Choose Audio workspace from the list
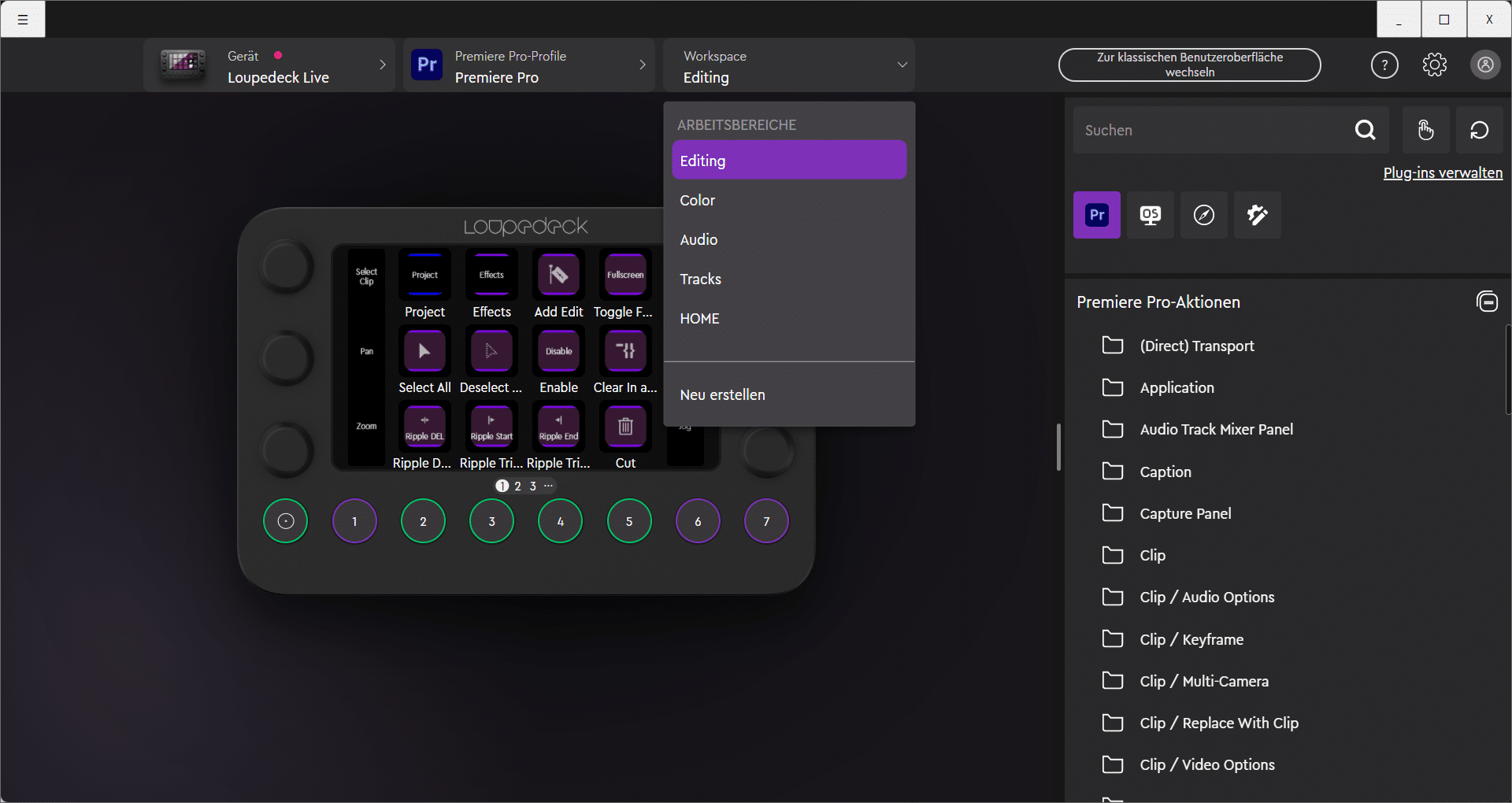Image resolution: width=1512 pixels, height=803 pixels. pyautogui.click(x=699, y=240)
